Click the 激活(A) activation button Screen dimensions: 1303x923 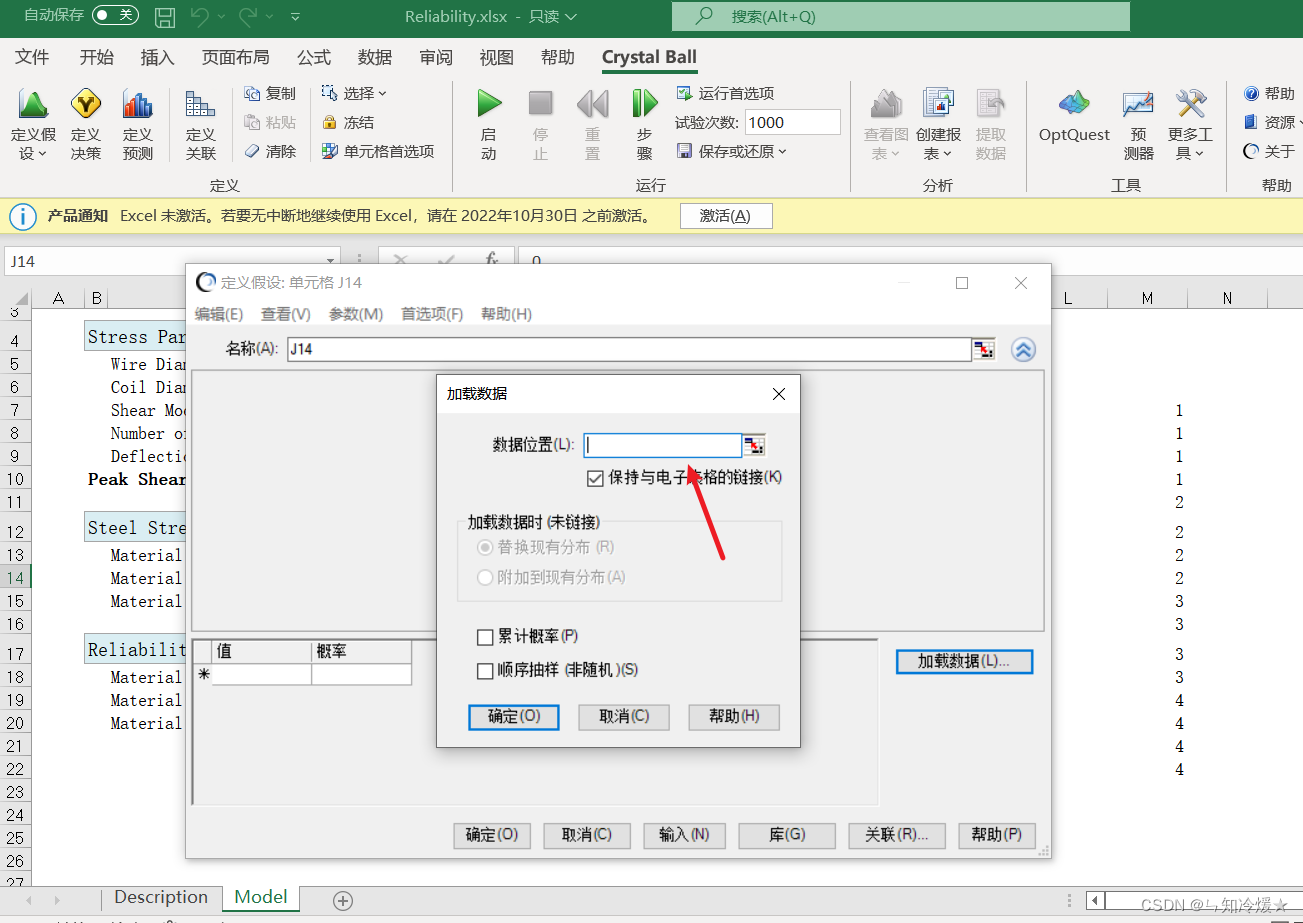tap(726, 215)
